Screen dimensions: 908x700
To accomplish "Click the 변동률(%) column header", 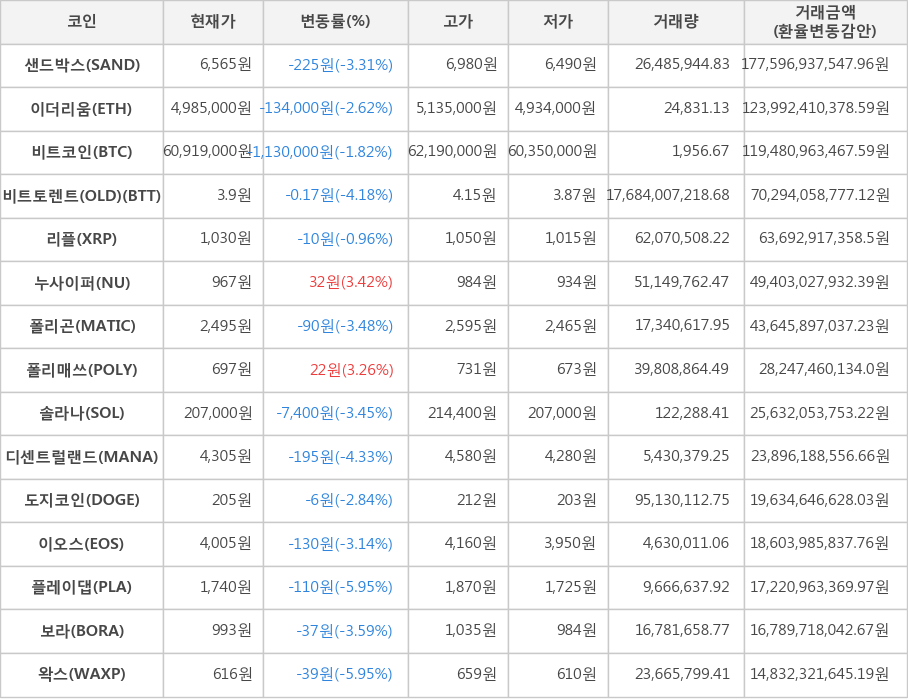I will click(335, 22).
